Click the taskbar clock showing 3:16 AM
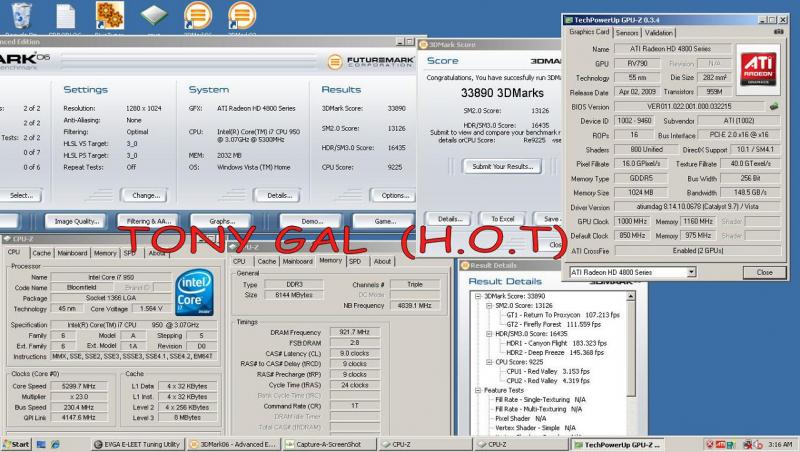The height and width of the screenshot is (452, 800). coord(780,444)
